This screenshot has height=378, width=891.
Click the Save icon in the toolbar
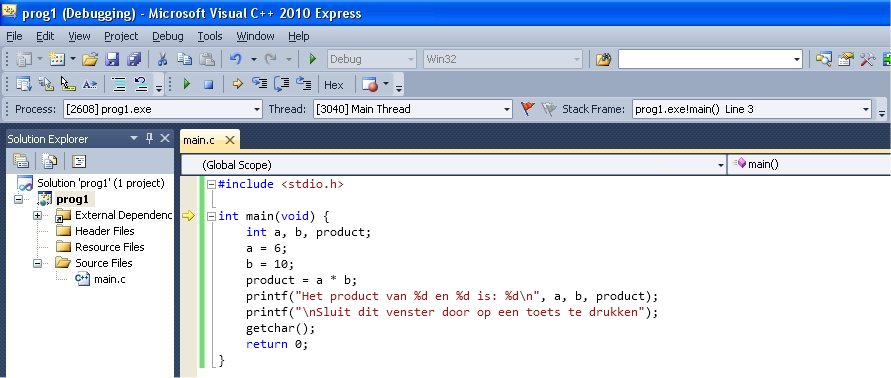pos(112,59)
